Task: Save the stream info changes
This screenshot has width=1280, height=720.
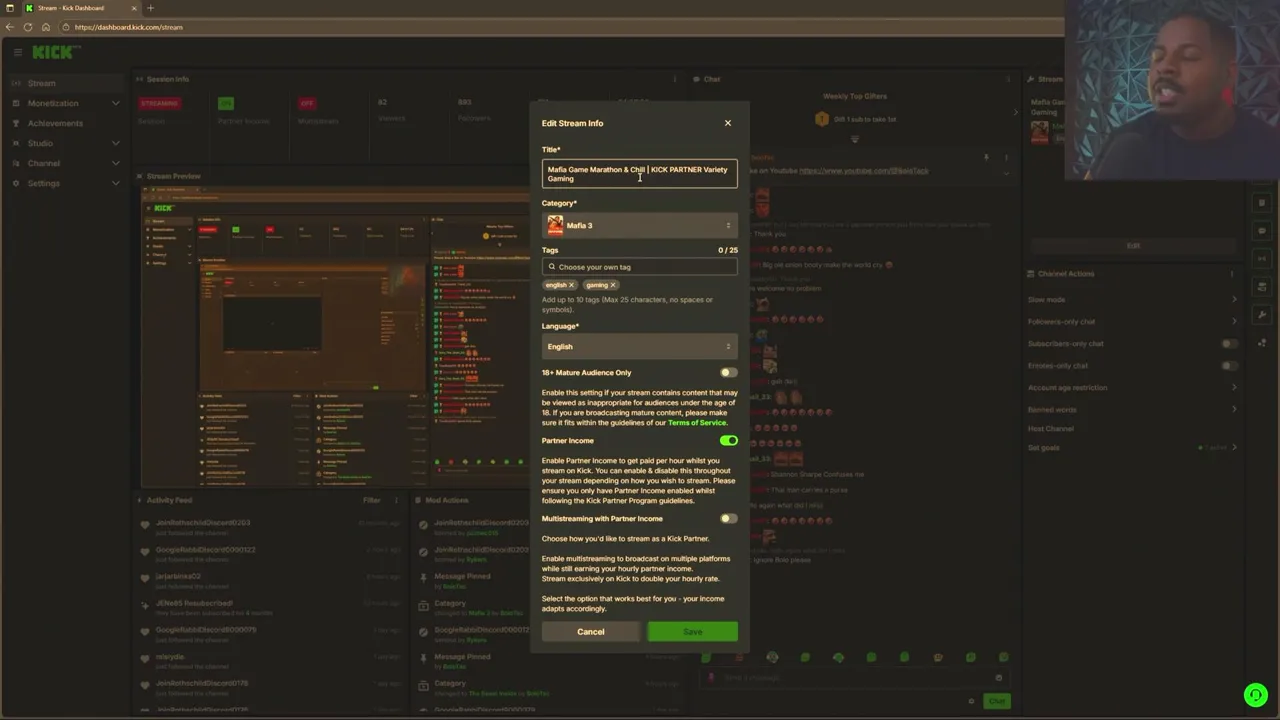Action: coord(693,632)
